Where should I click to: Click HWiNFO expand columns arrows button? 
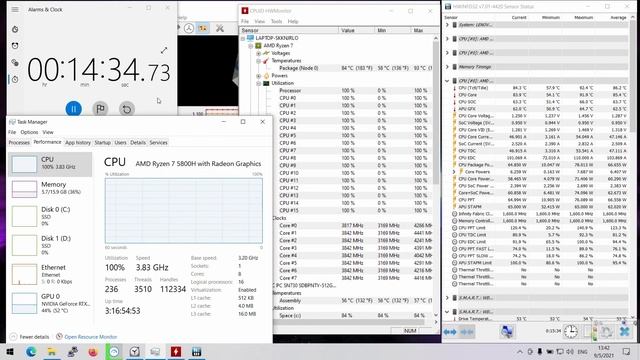[x=450, y=332]
